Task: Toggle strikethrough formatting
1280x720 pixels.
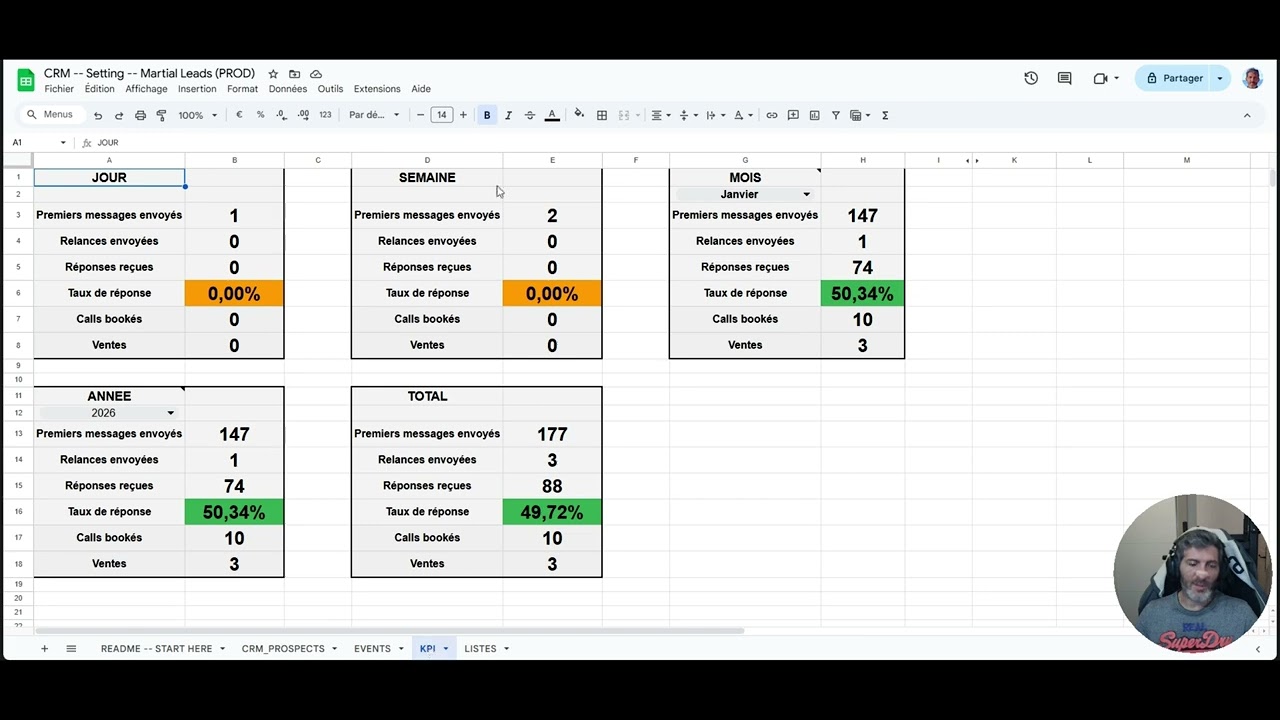Action: click(530, 115)
